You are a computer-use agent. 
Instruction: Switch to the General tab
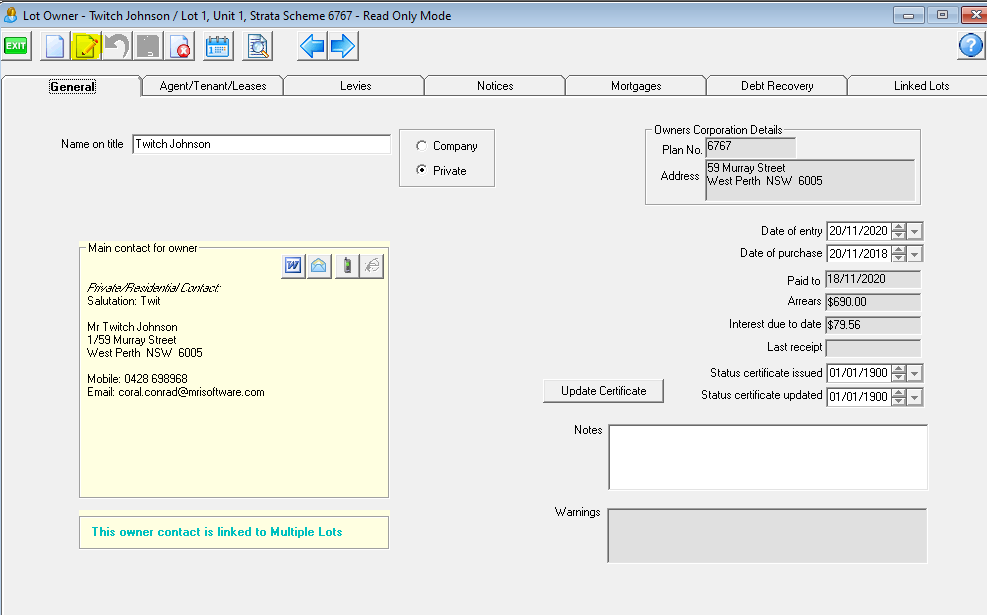coord(72,86)
